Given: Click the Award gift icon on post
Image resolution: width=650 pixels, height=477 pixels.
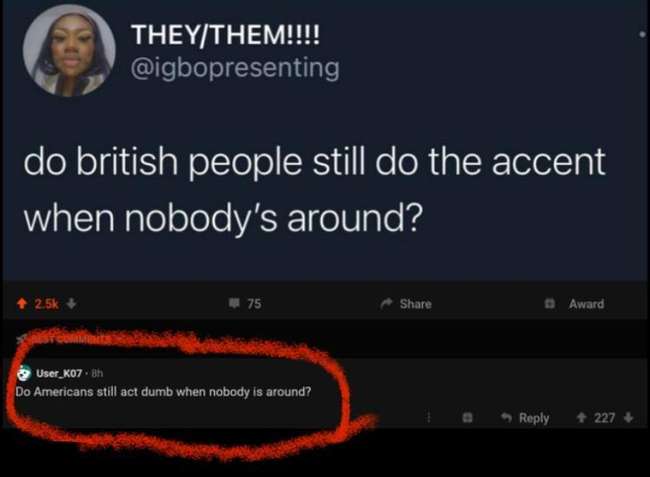Looking at the screenshot, I should (550, 304).
